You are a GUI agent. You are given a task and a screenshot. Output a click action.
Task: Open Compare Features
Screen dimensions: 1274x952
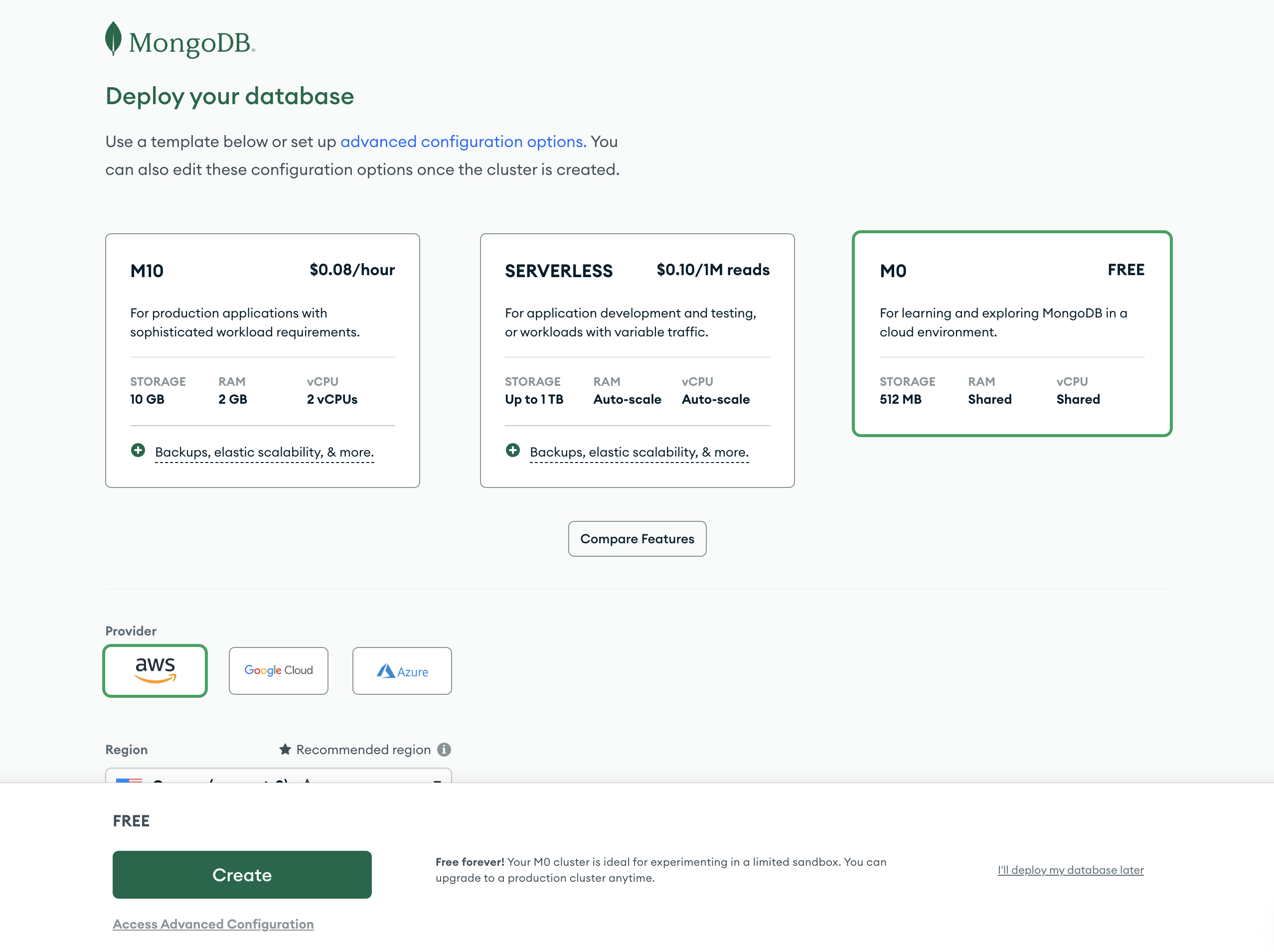click(637, 538)
